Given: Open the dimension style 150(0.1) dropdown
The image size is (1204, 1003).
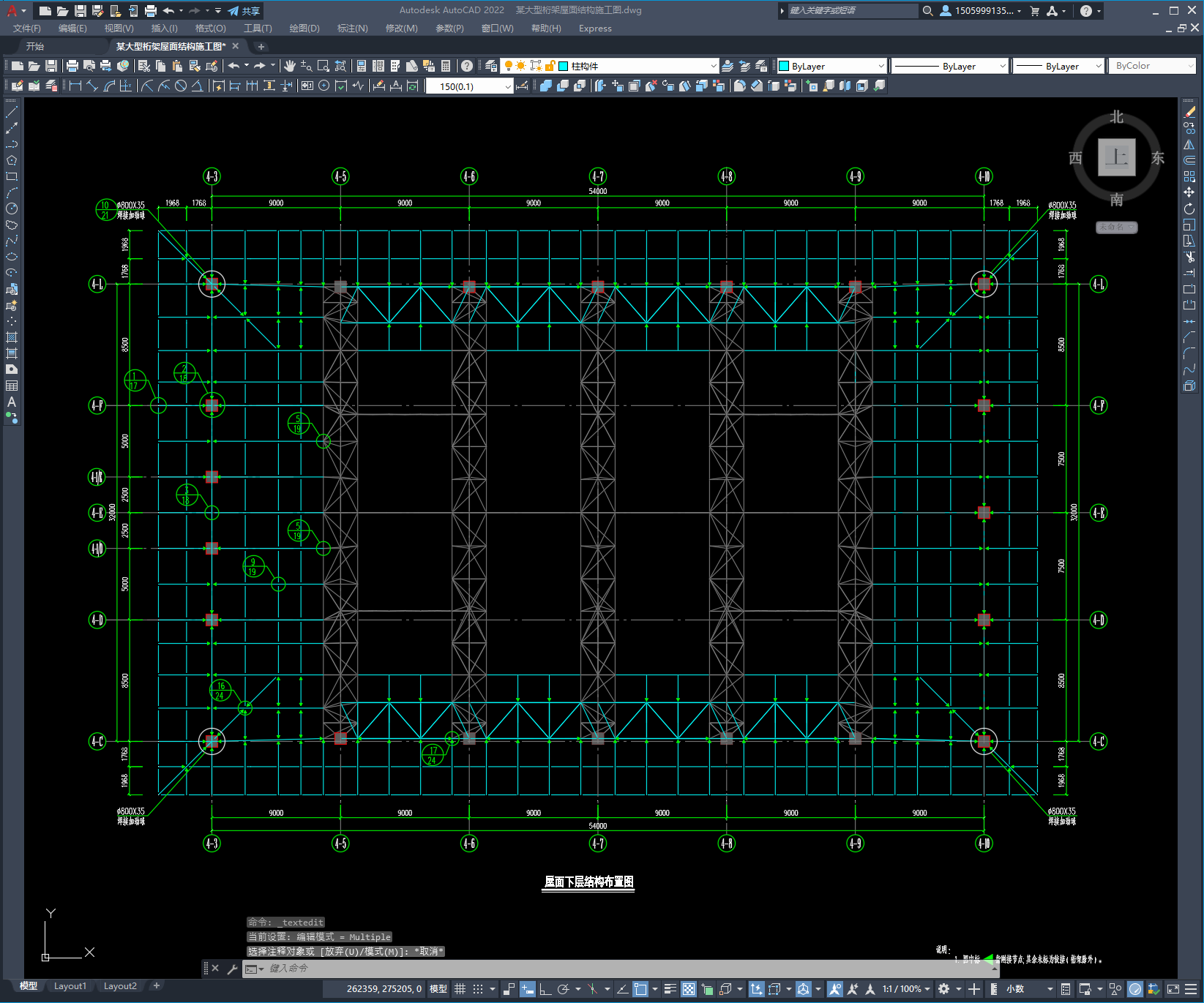Looking at the screenshot, I should tap(469, 86).
